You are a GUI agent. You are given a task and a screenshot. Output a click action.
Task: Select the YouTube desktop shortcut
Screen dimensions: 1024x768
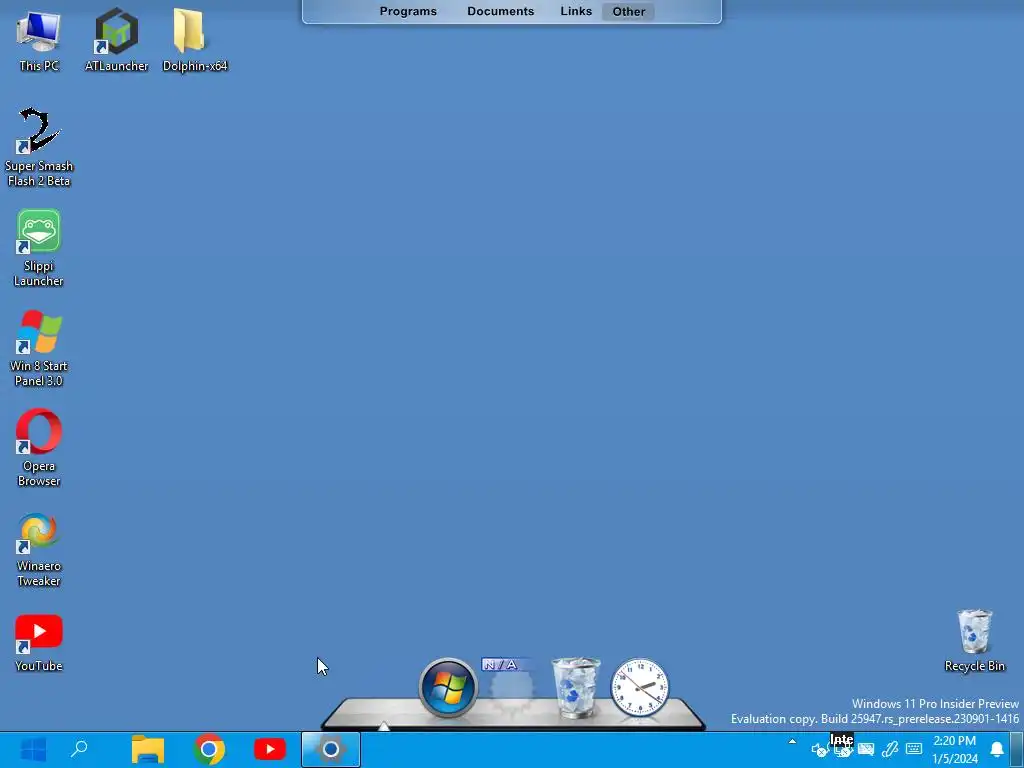(x=39, y=643)
